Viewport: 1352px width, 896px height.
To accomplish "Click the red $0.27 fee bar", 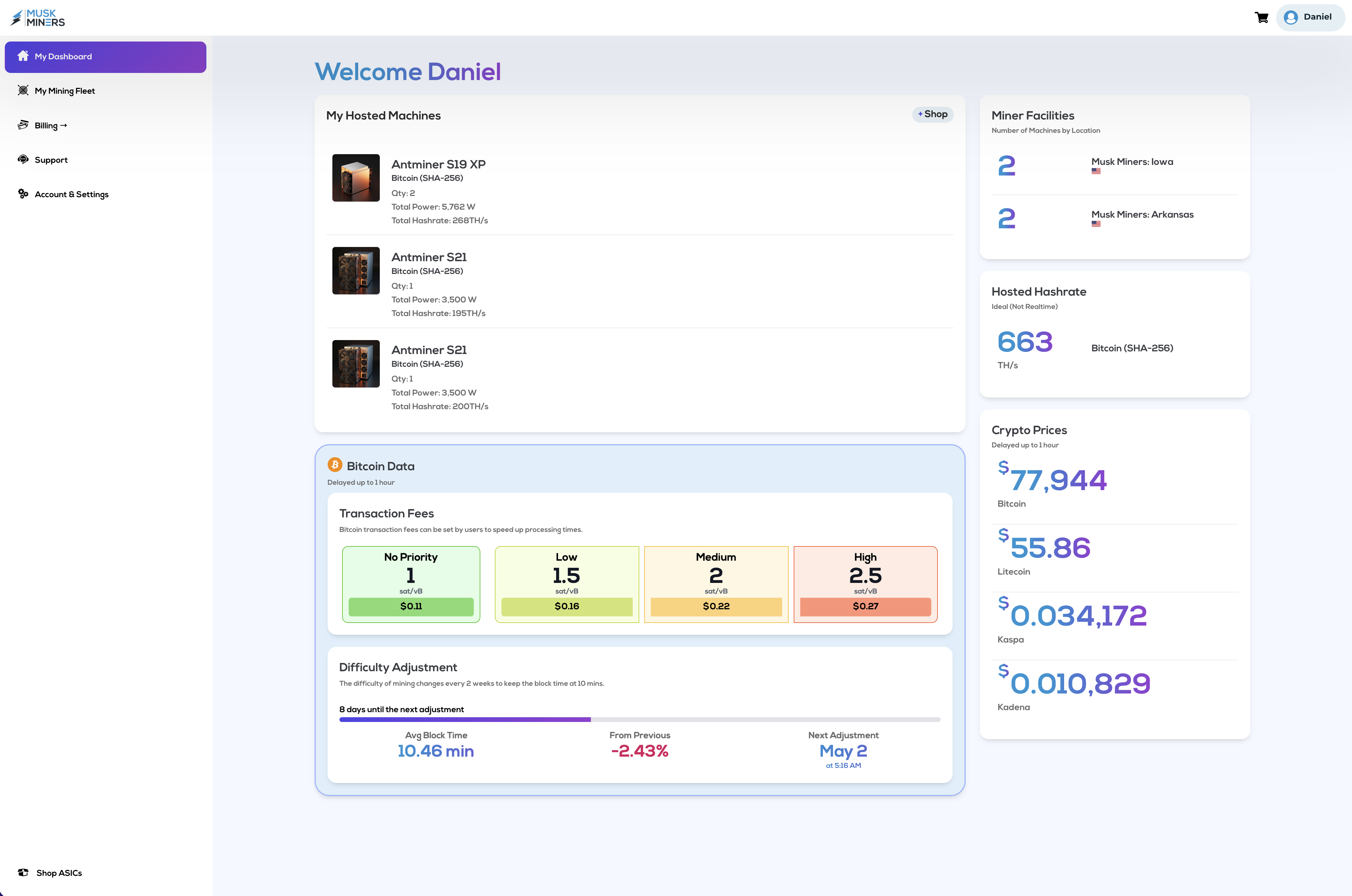I will click(x=865, y=606).
